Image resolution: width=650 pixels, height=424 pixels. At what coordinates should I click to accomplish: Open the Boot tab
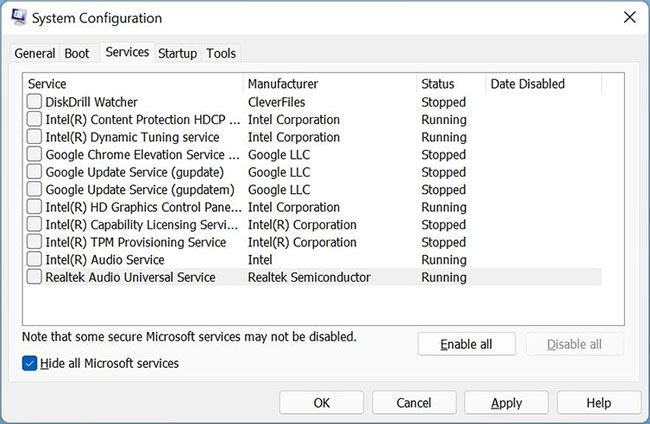tap(77, 53)
